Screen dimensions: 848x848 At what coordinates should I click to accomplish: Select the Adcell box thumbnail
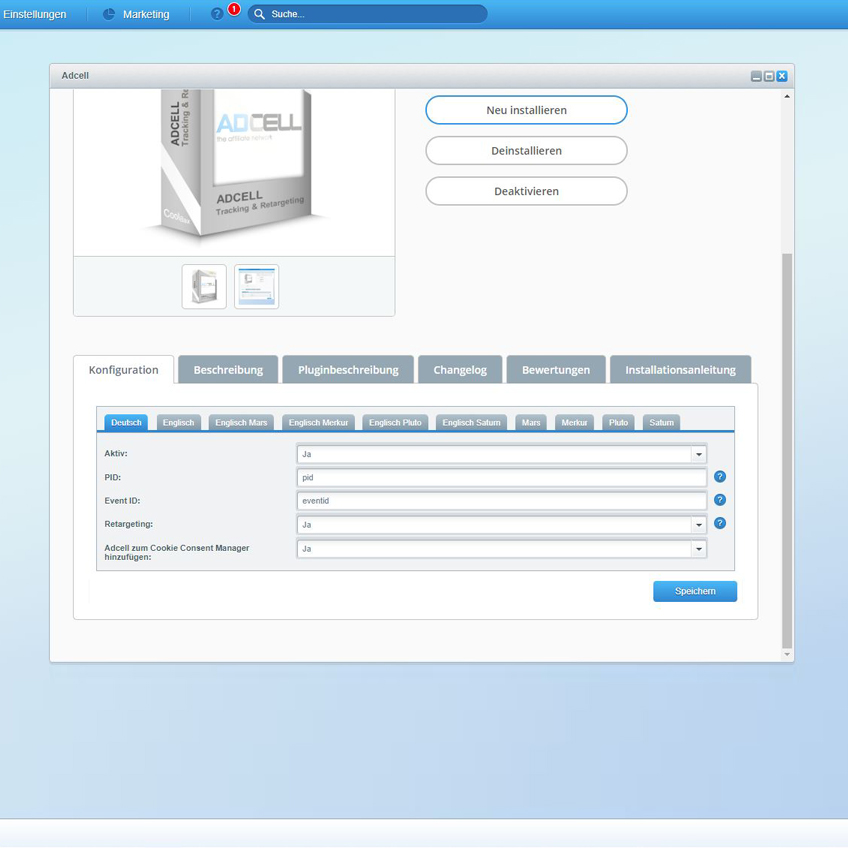click(204, 287)
